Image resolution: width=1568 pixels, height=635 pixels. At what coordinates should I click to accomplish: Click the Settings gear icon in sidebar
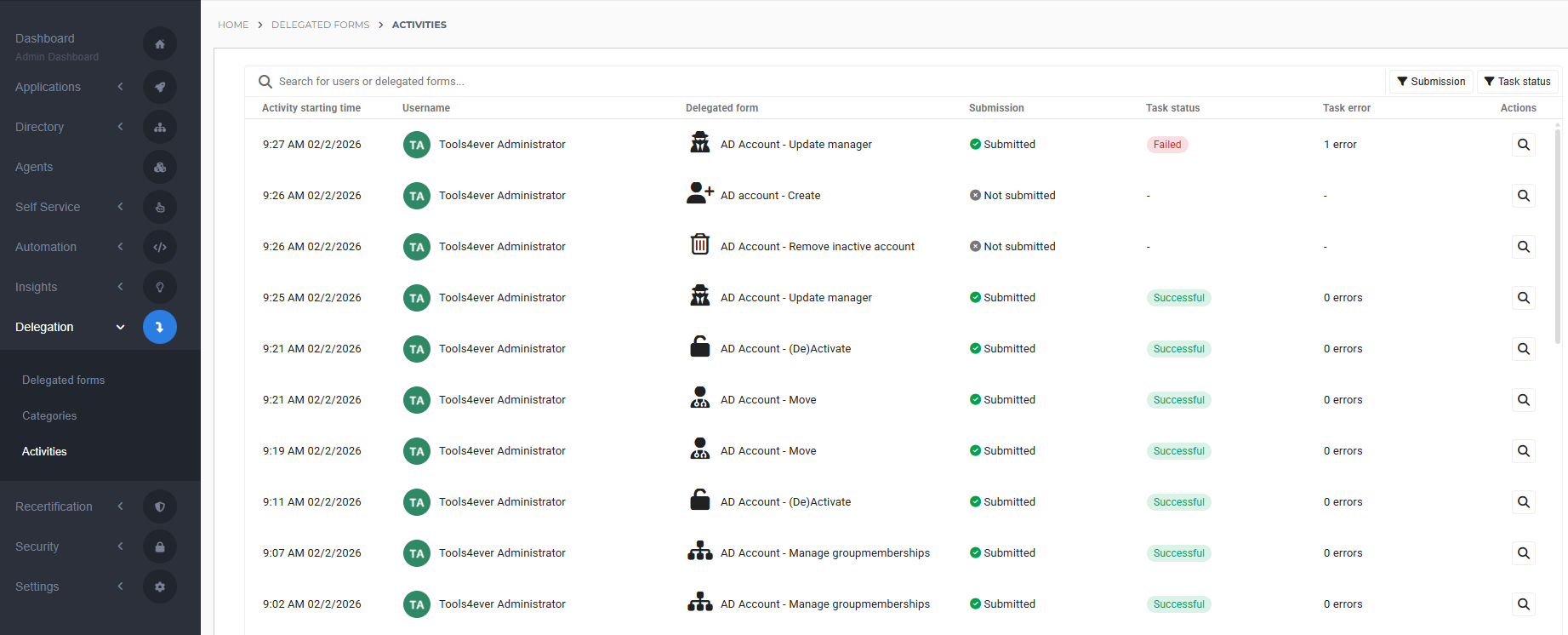click(160, 587)
